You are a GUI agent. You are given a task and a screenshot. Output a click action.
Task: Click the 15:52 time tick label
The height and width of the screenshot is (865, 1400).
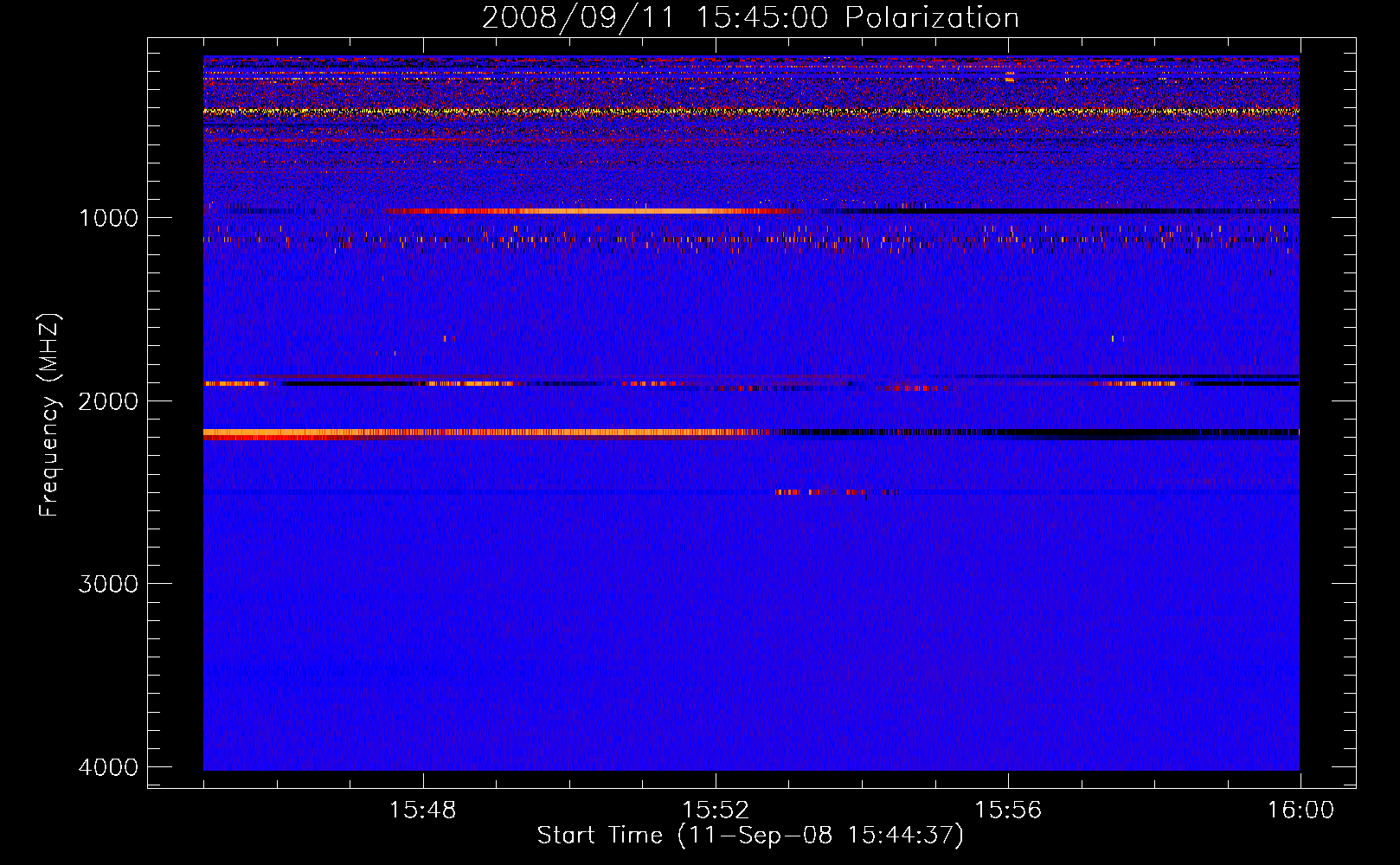tap(716, 810)
